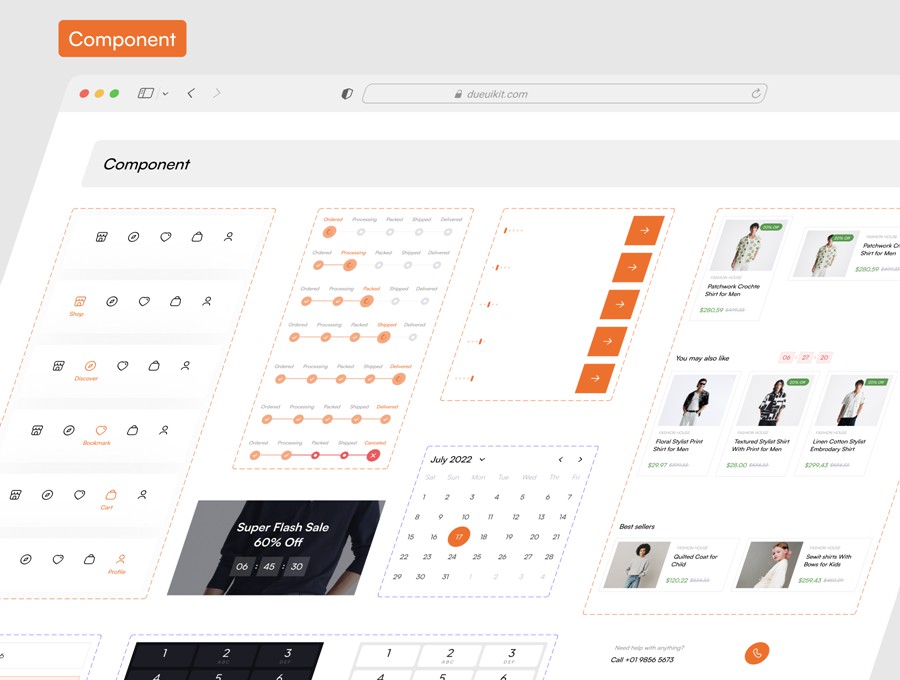The height and width of the screenshot is (680, 900).
Task: Click the topmost orange arrow button
Action: 644,230
